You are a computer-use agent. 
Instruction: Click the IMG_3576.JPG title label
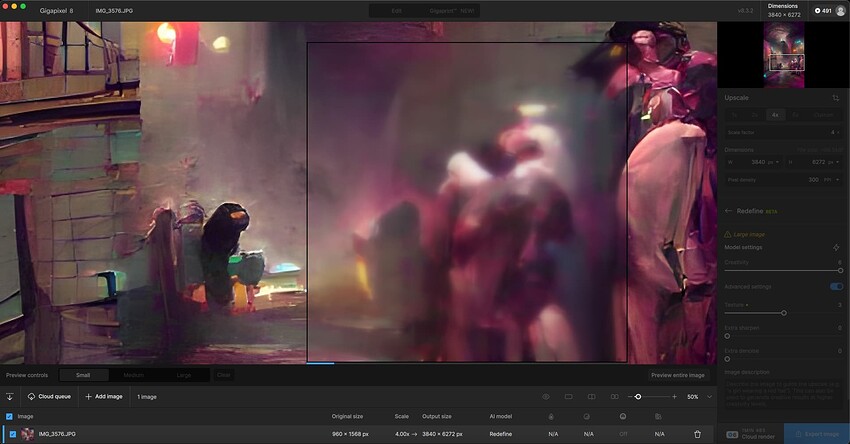pos(114,11)
